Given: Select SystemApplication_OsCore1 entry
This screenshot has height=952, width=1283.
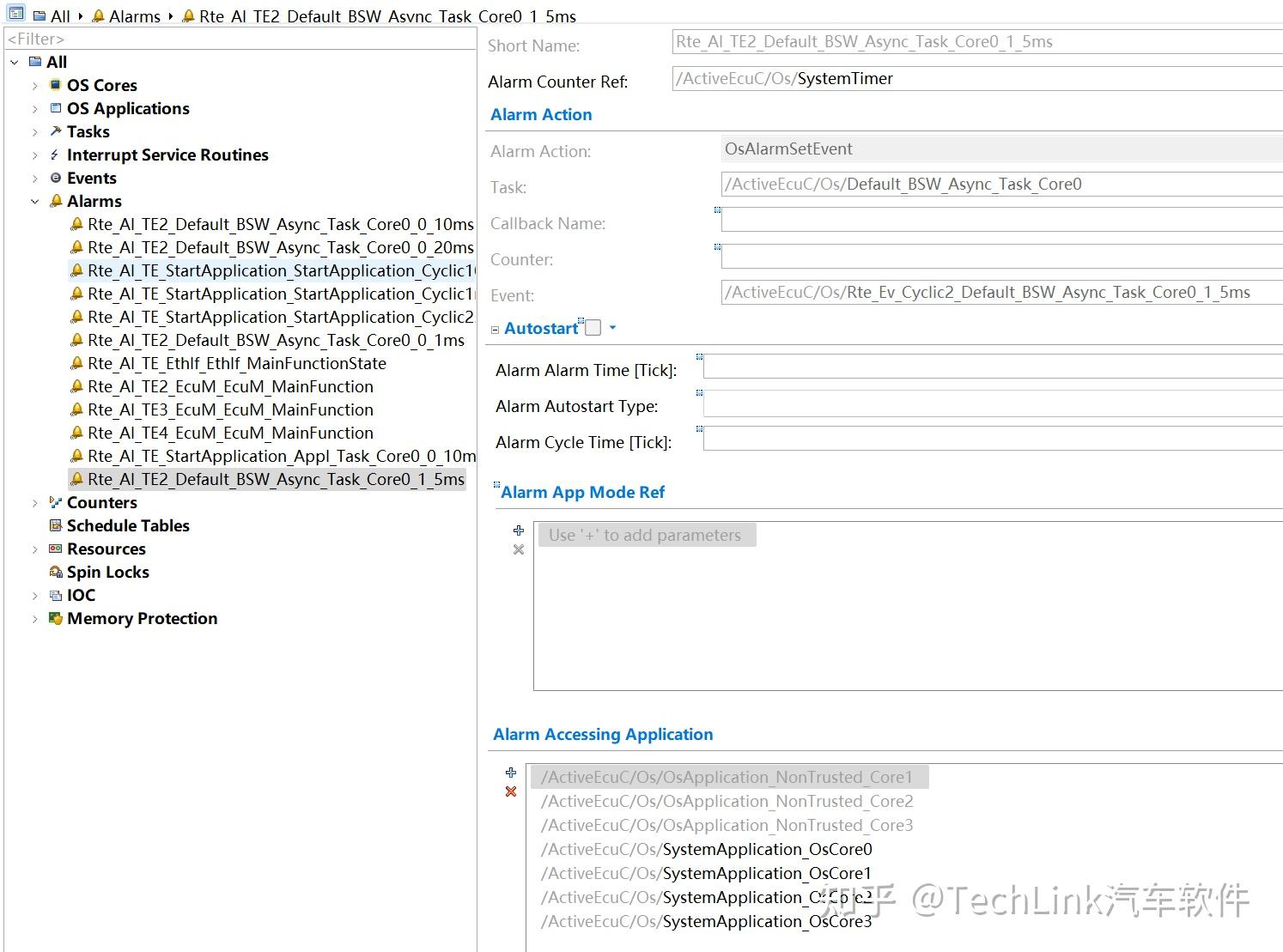Looking at the screenshot, I should pos(706,873).
